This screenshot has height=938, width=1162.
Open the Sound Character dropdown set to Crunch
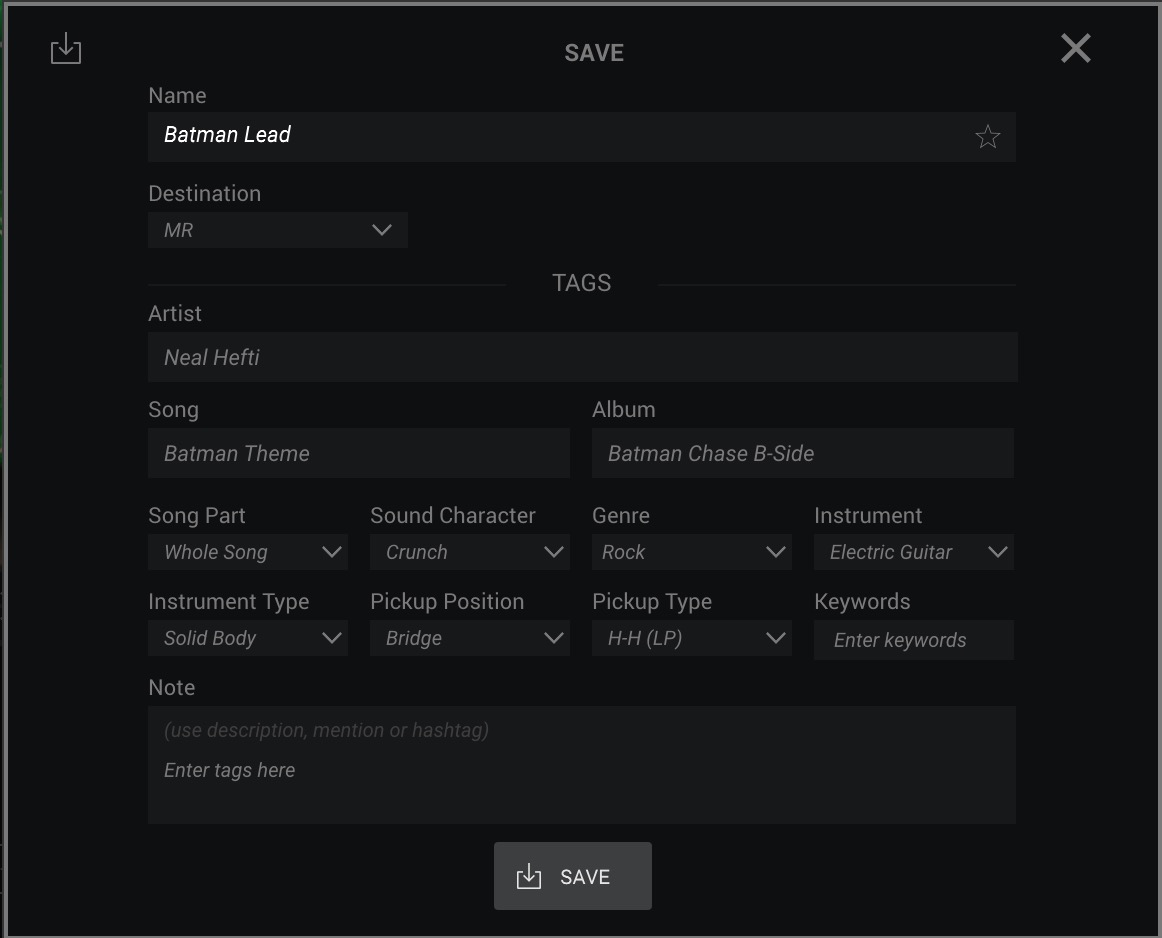click(470, 552)
